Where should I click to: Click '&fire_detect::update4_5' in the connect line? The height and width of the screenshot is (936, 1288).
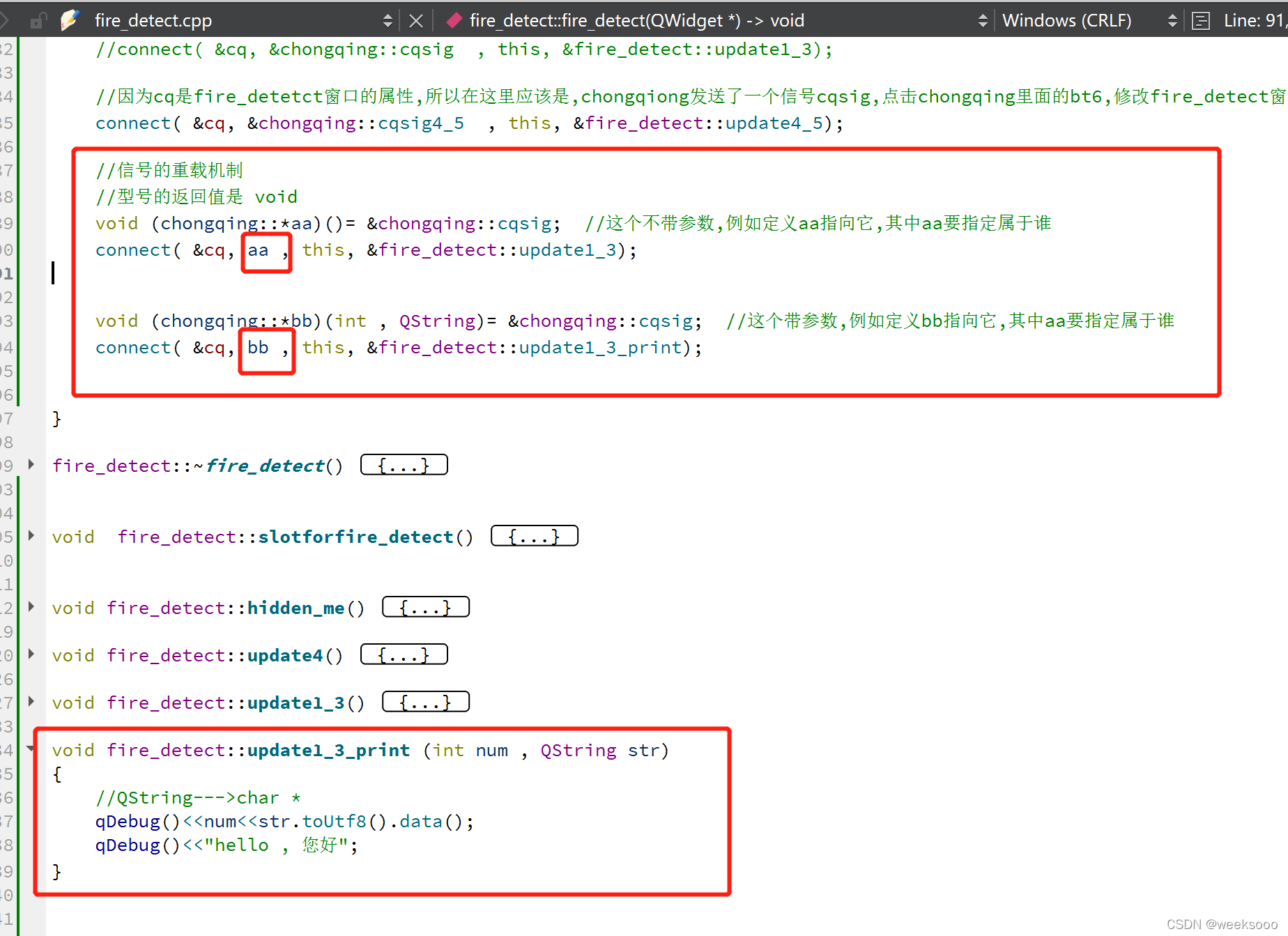click(x=699, y=123)
